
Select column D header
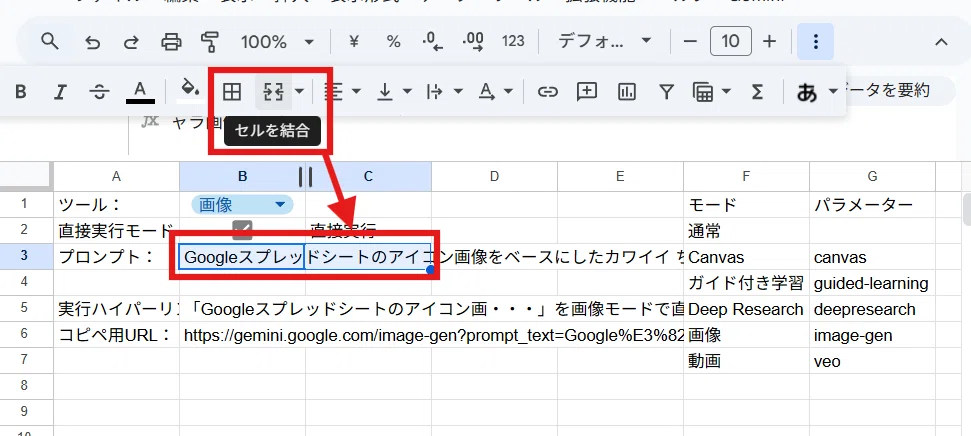(x=494, y=177)
